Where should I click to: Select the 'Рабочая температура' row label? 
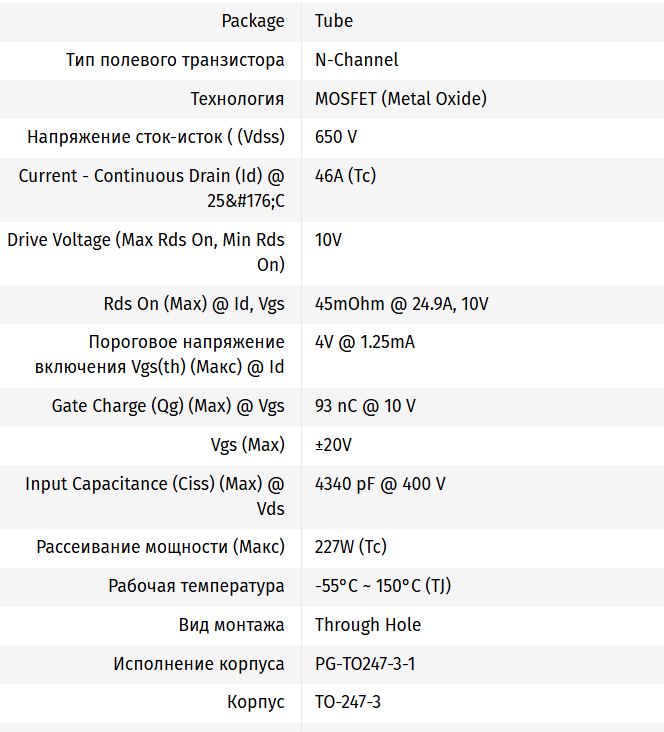196,586
